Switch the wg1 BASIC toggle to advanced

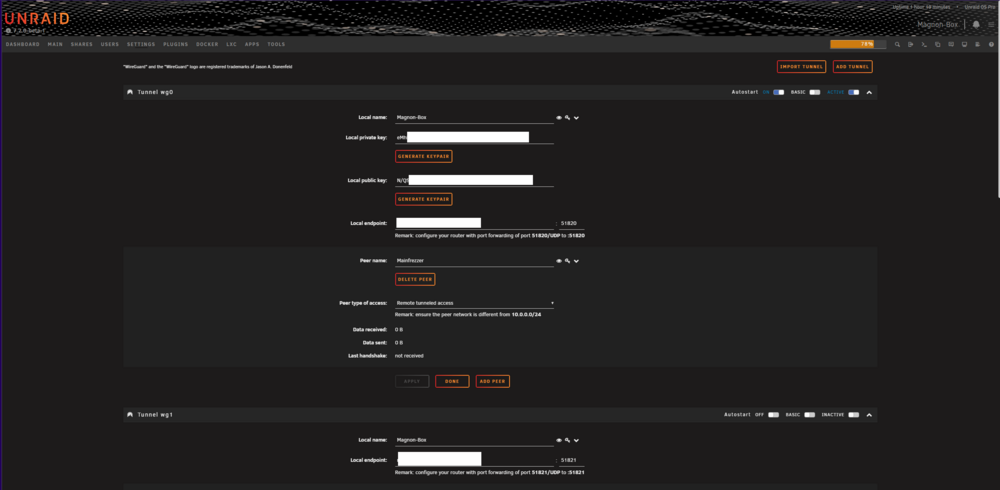point(809,415)
